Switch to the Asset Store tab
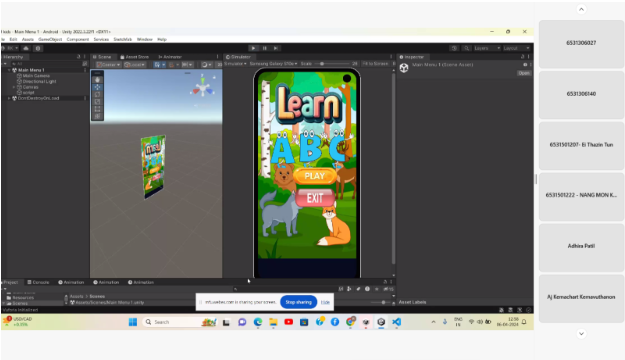 pos(134,57)
